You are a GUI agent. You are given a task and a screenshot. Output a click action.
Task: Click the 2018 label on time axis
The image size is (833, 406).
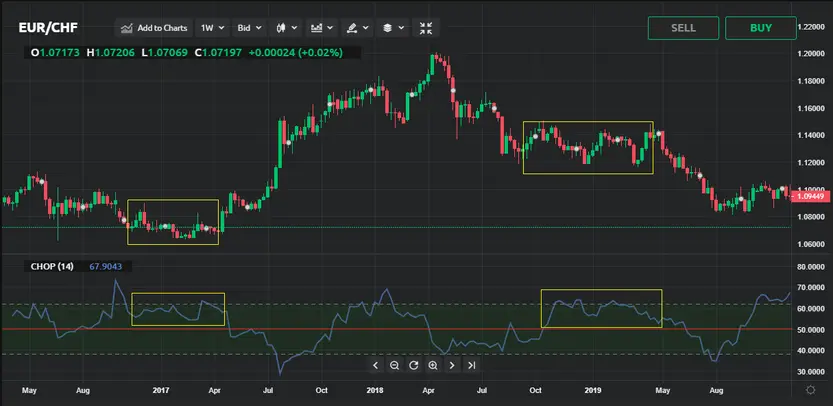click(x=375, y=391)
